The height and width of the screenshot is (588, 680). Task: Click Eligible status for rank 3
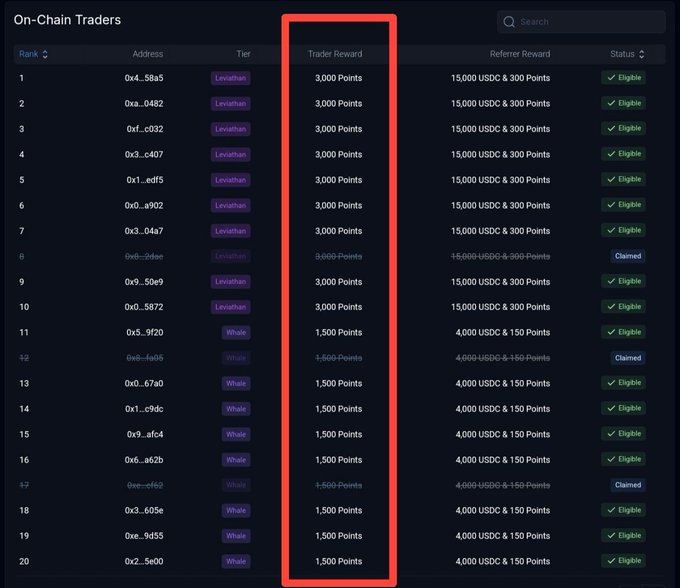coord(623,128)
